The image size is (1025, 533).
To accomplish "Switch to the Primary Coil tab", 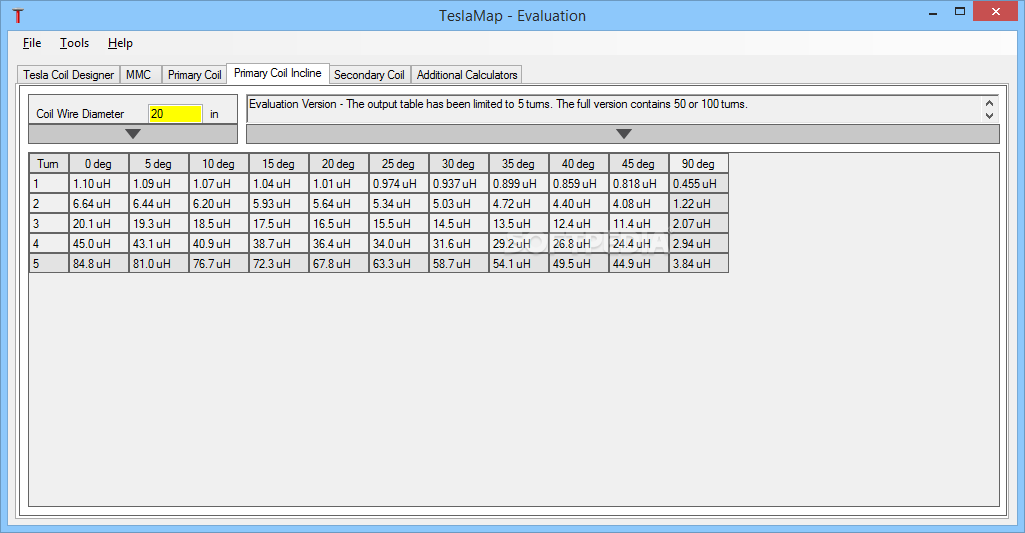I will 195,75.
